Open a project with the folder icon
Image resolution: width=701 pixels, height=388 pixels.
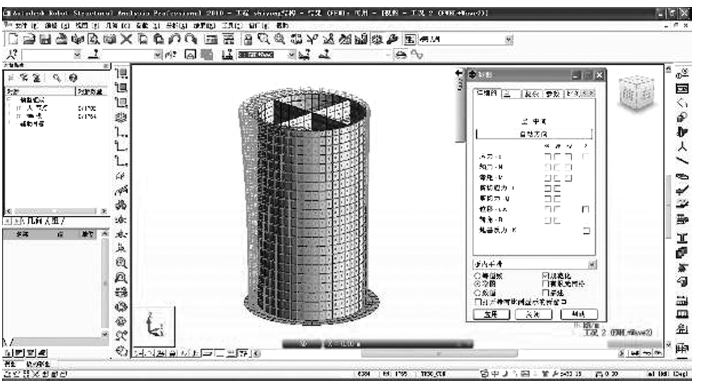coord(29,39)
